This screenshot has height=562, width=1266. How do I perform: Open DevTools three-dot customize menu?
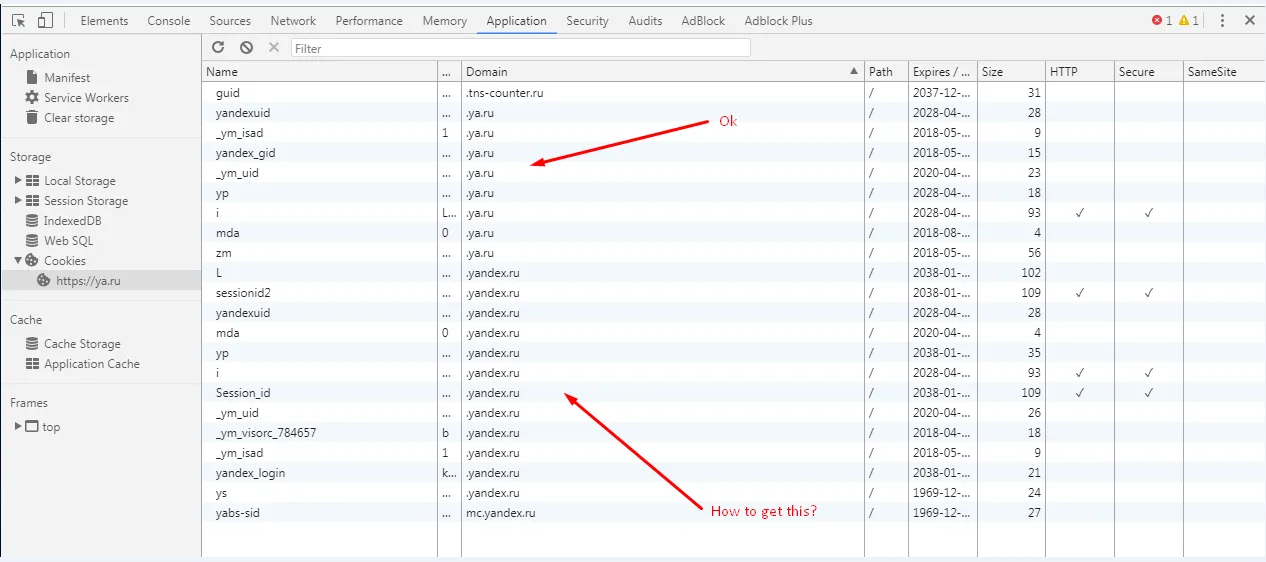[1222, 20]
